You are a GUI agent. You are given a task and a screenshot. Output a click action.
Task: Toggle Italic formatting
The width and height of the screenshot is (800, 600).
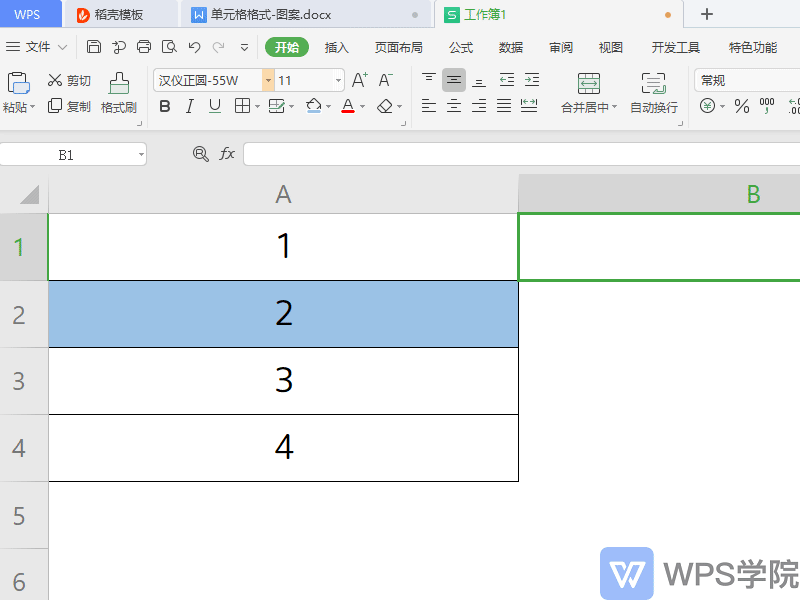click(190, 106)
